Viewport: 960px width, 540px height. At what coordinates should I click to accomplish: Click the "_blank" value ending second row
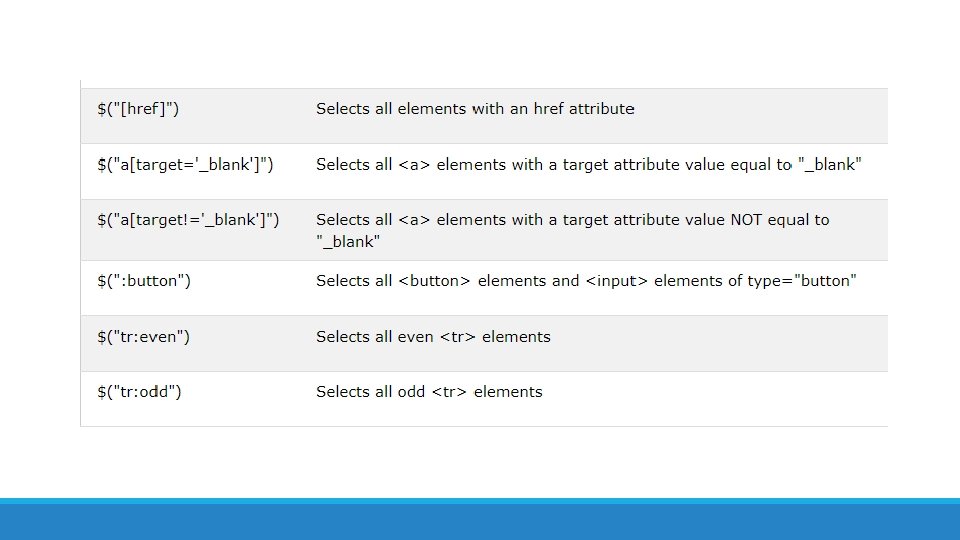830,165
